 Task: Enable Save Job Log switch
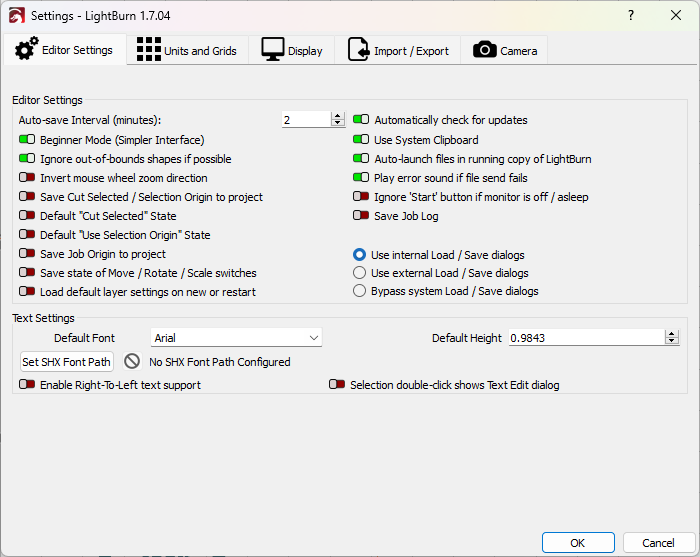[x=361, y=216]
